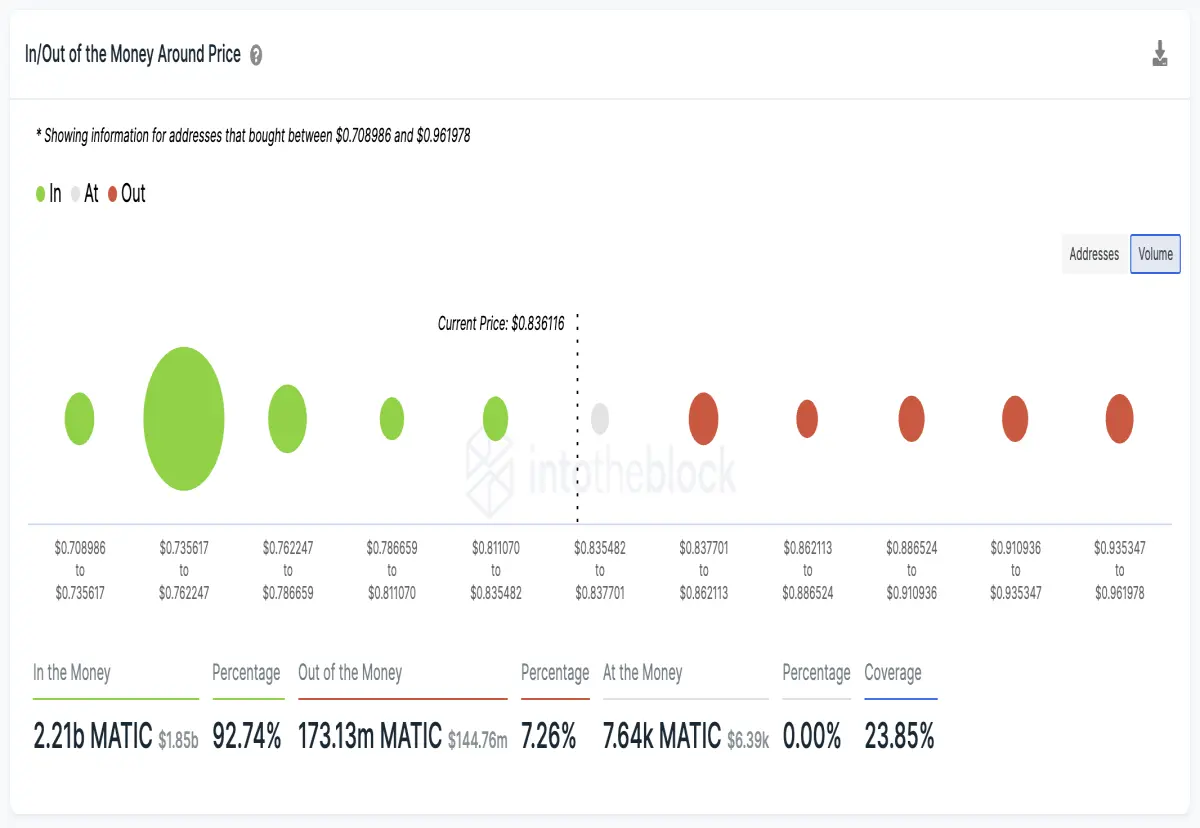Click green bubble for $0.811070 to $0.835482
Viewport: 1200px width, 828px height.
tap(496, 418)
